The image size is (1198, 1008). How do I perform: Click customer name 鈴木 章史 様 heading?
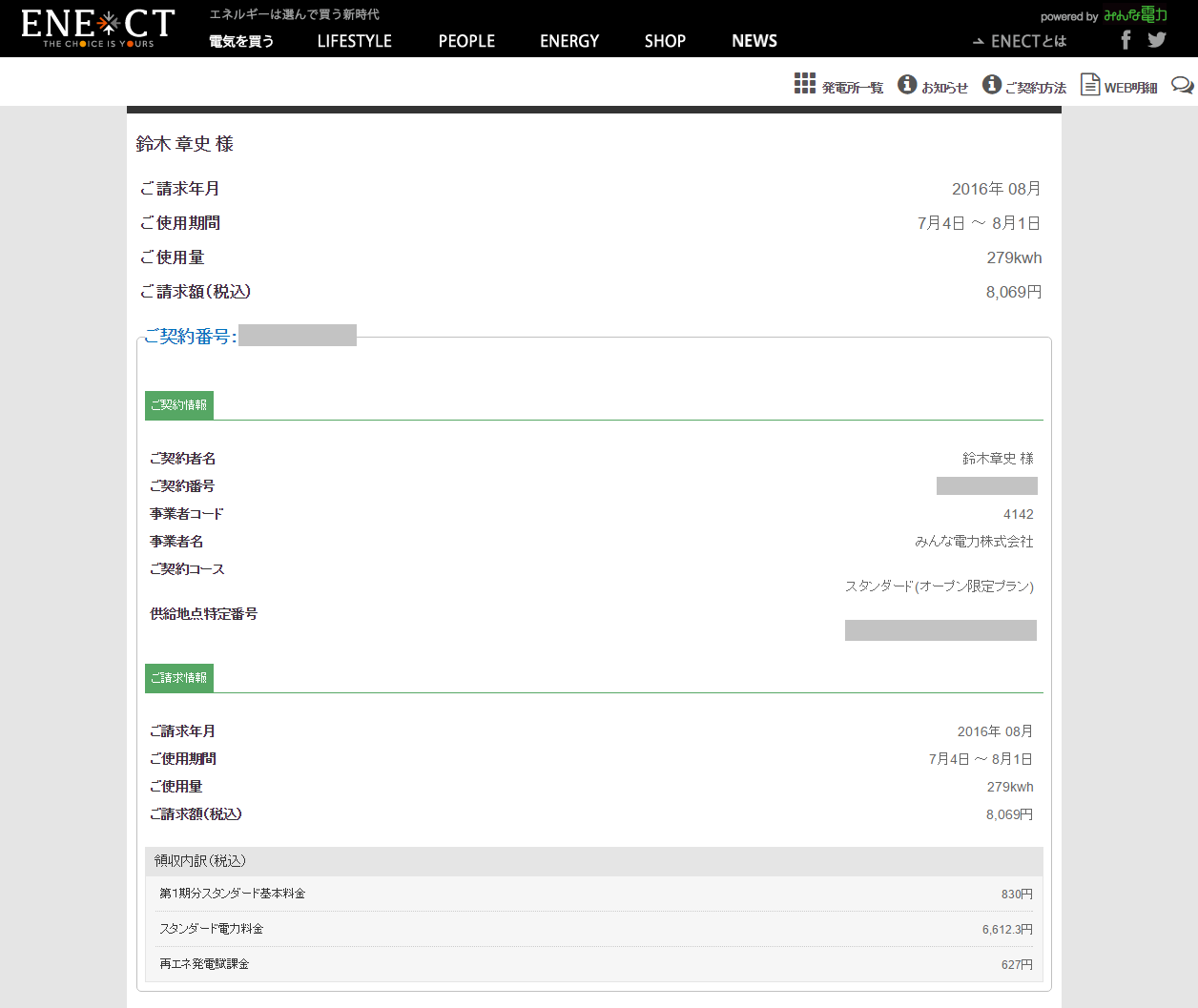184,144
